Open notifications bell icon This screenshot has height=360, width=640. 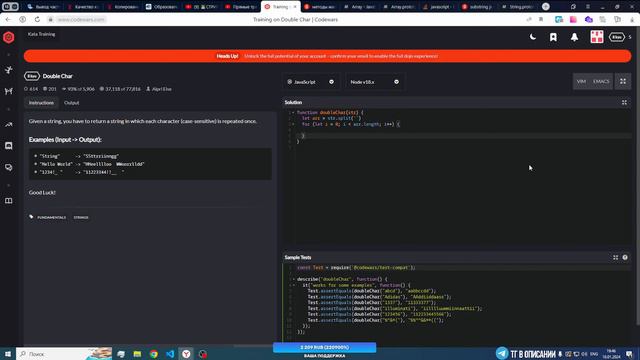[x=574, y=37]
